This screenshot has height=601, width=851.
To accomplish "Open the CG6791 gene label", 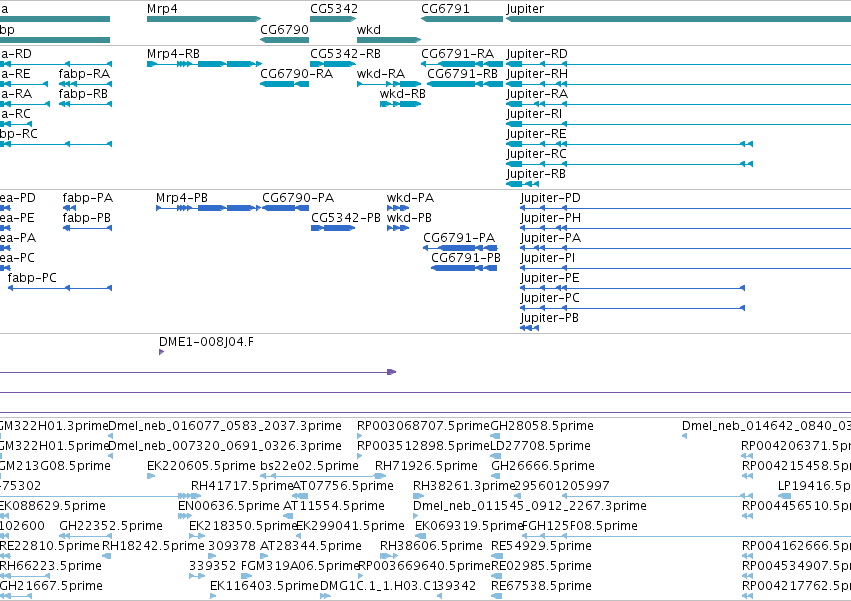I will [445, 9].
